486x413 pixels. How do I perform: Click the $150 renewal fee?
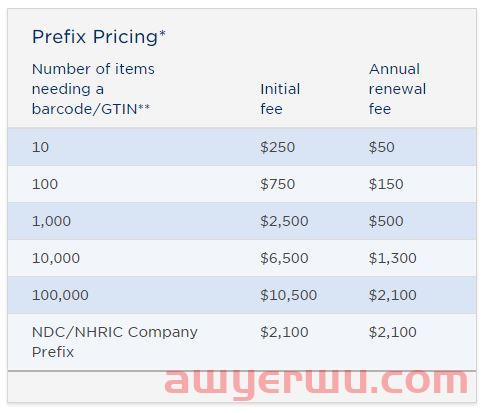click(386, 184)
